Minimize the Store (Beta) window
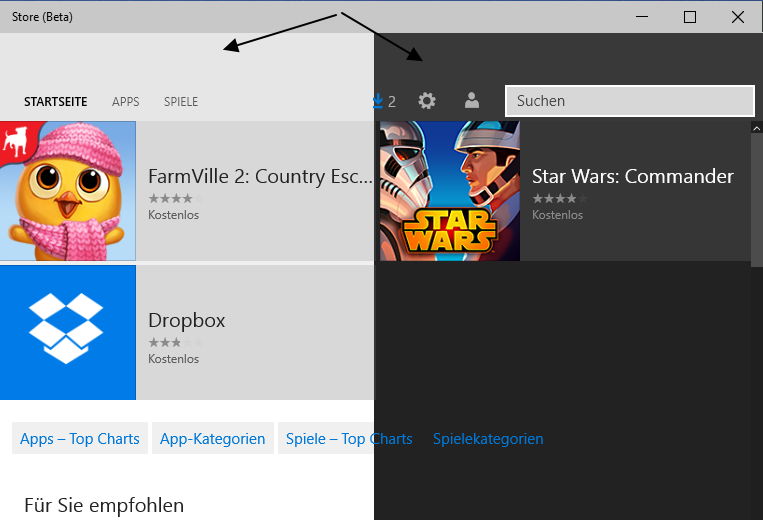The width and height of the screenshot is (763, 520). point(642,17)
